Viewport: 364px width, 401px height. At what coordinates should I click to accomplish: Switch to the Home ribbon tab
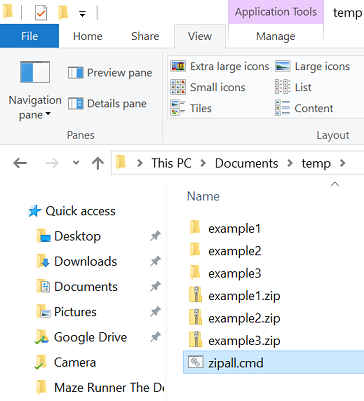pos(88,36)
